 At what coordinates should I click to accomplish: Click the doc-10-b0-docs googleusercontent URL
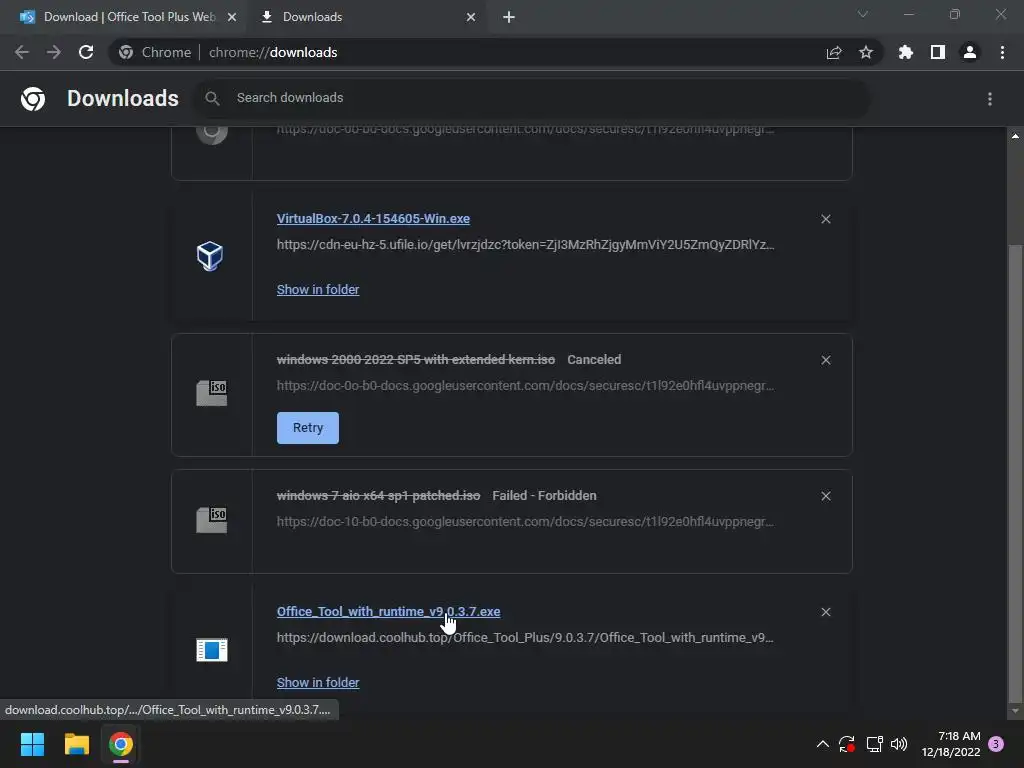point(525,522)
